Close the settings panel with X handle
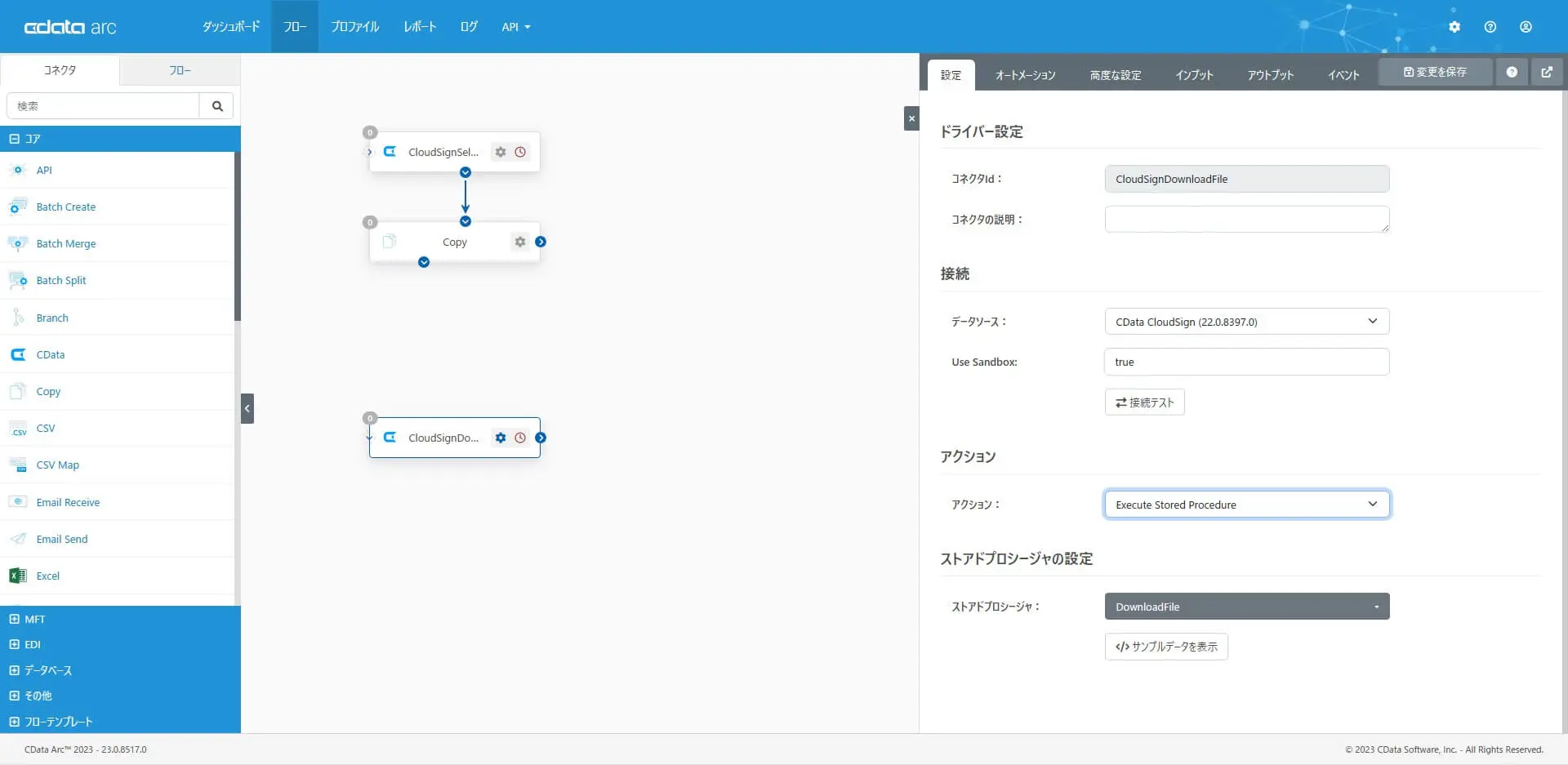 (x=911, y=118)
